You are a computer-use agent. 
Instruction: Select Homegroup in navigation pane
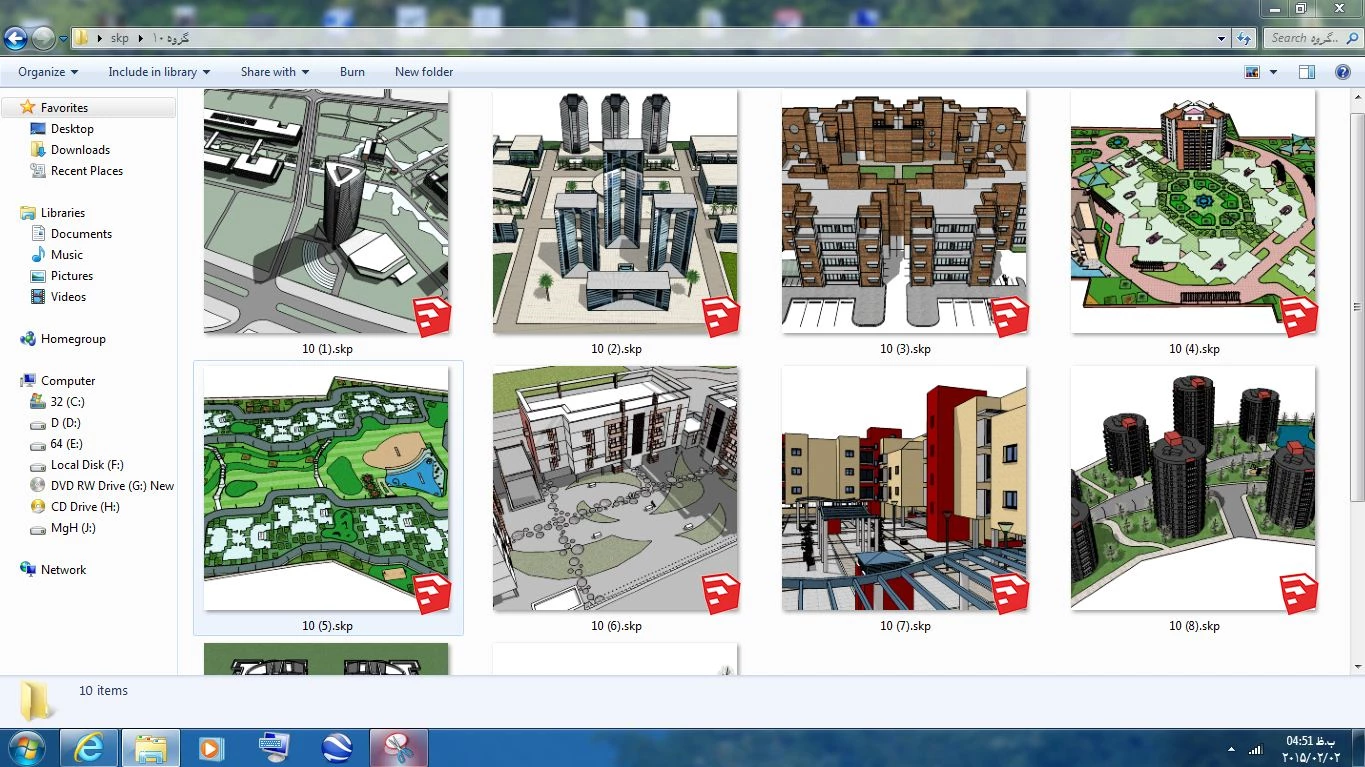73,339
